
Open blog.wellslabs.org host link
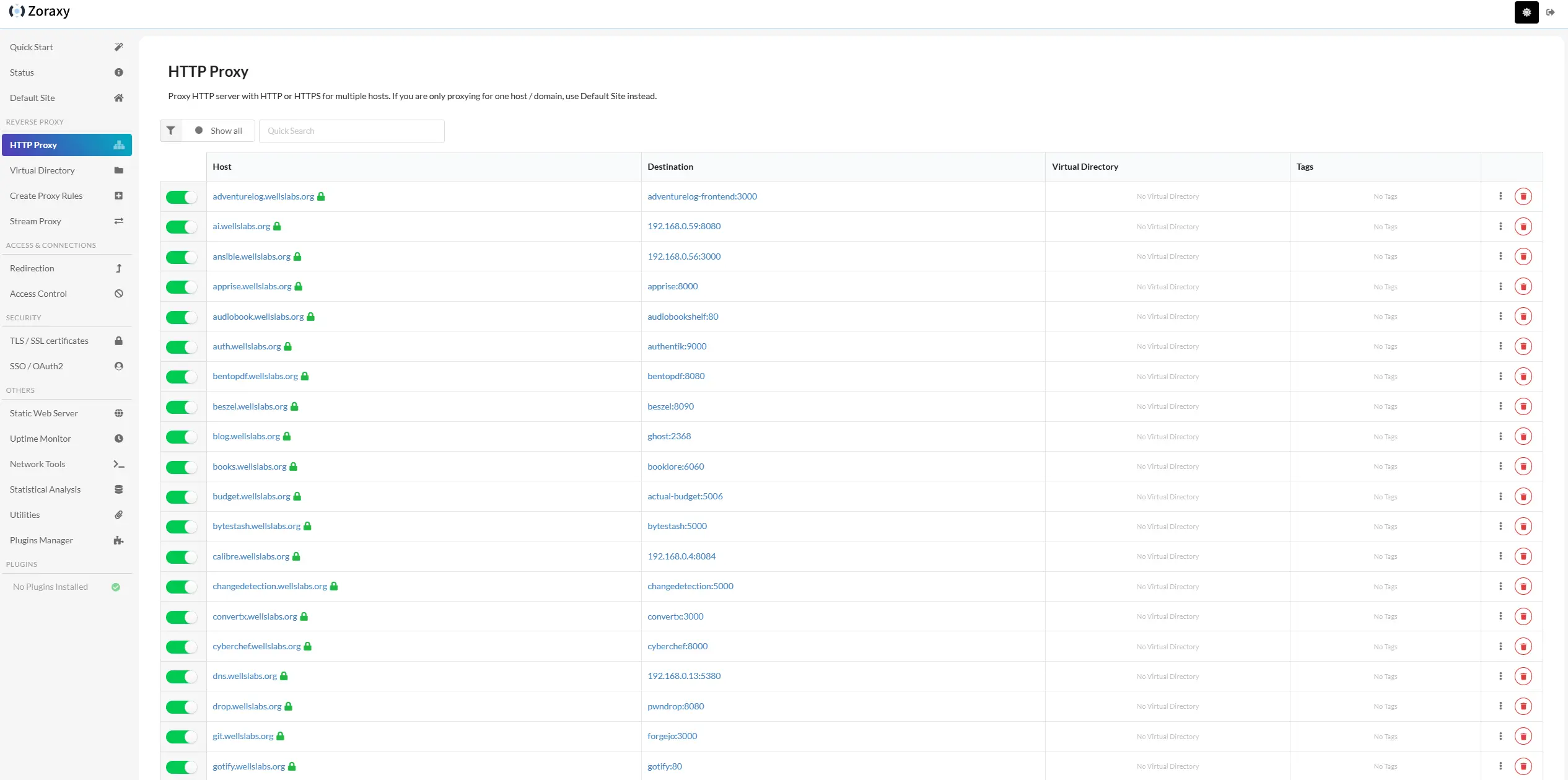pyautogui.click(x=246, y=436)
